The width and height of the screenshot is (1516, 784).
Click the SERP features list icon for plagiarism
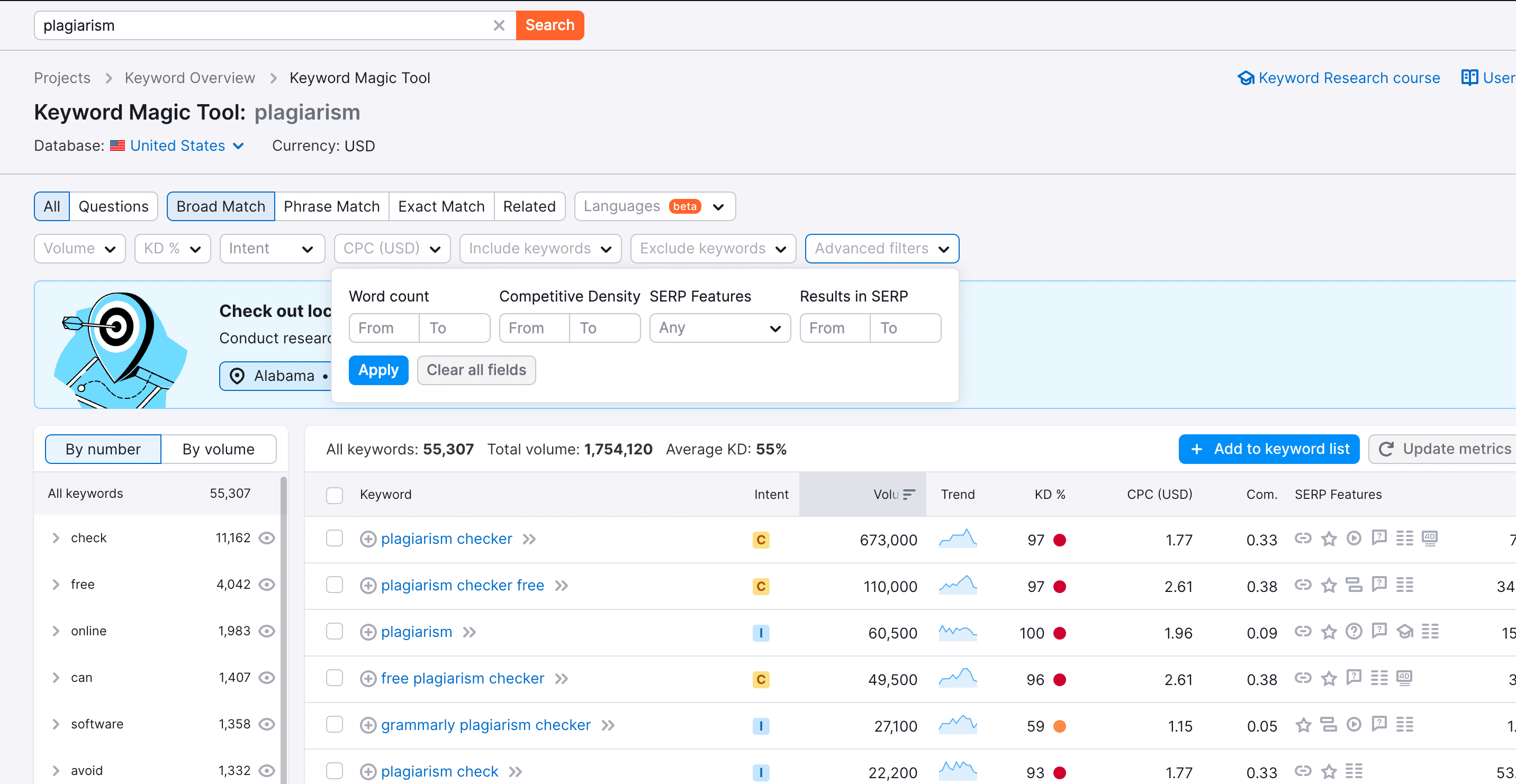click(x=1430, y=632)
